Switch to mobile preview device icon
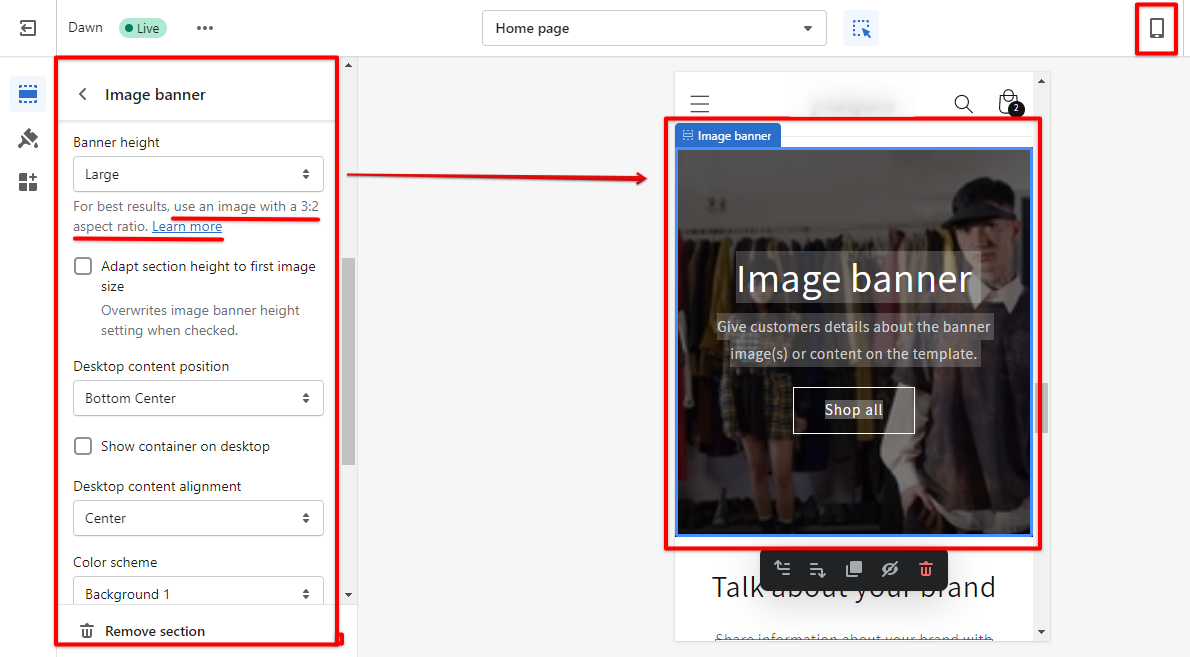 1157,28
